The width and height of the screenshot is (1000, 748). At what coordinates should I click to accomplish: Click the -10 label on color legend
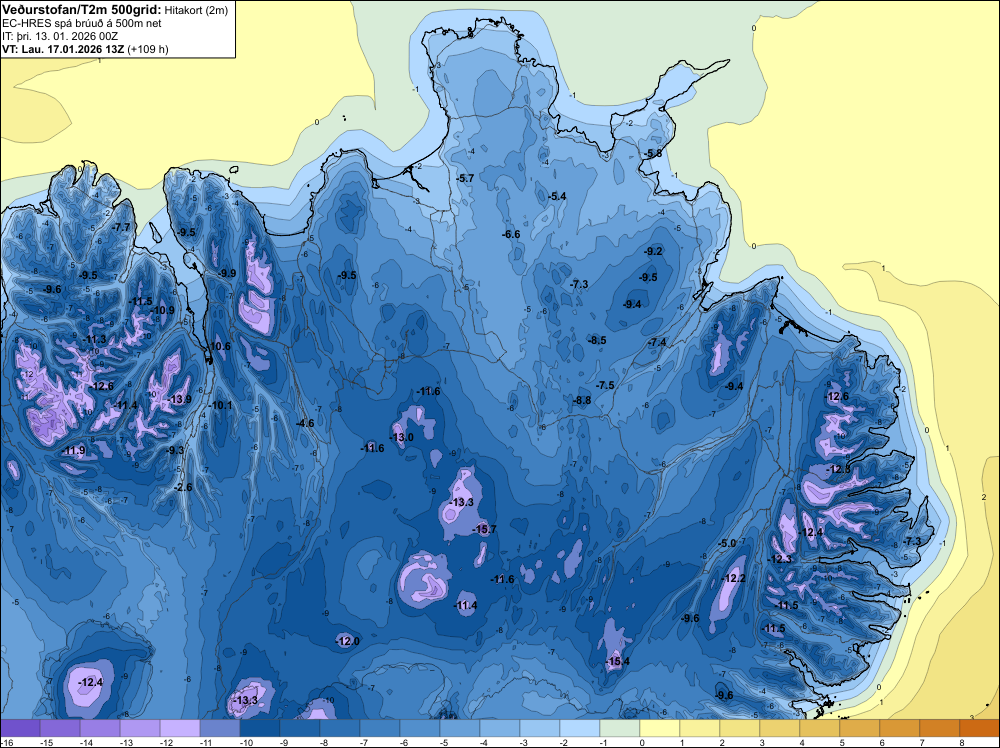point(246,742)
